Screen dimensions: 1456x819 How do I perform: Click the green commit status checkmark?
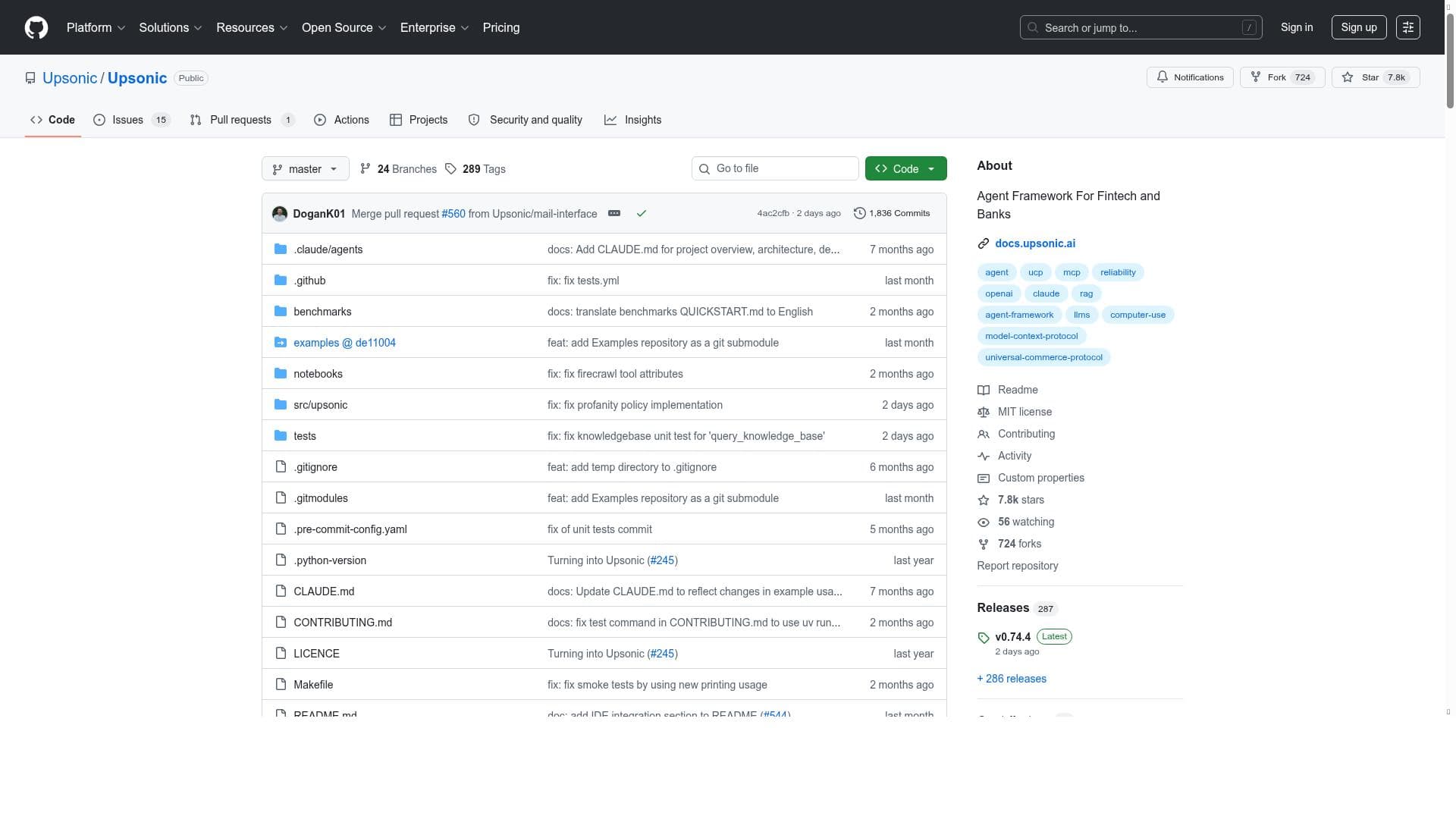pos(642,214)
